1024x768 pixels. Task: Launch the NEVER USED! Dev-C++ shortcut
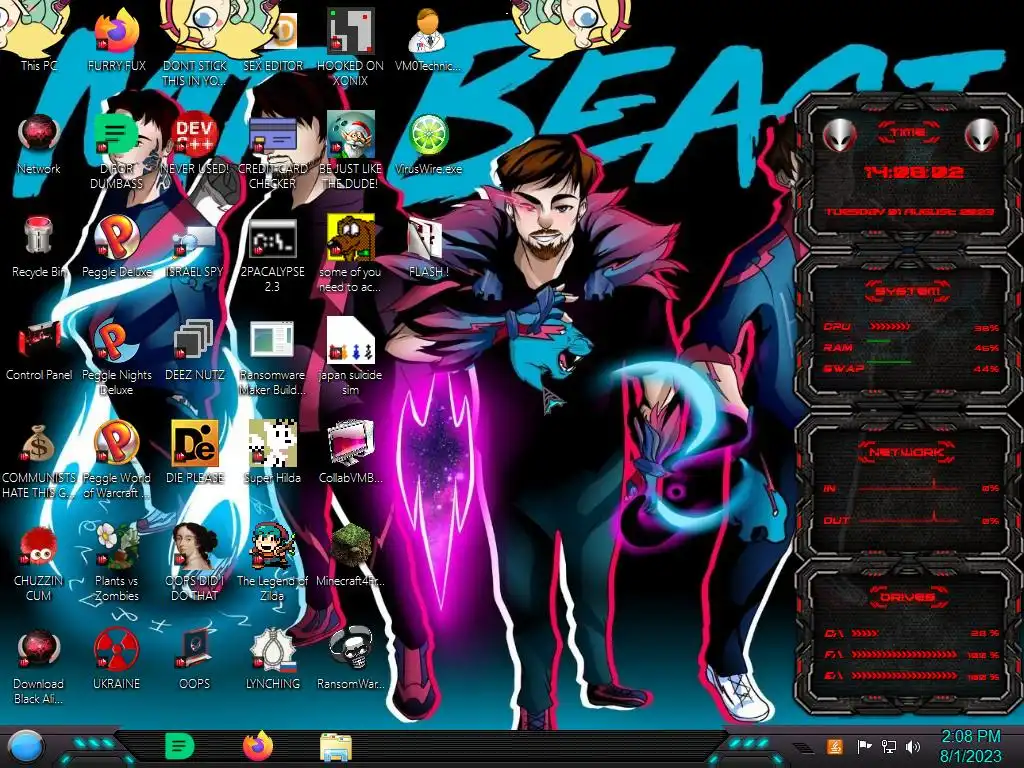(x=195, y=144)
